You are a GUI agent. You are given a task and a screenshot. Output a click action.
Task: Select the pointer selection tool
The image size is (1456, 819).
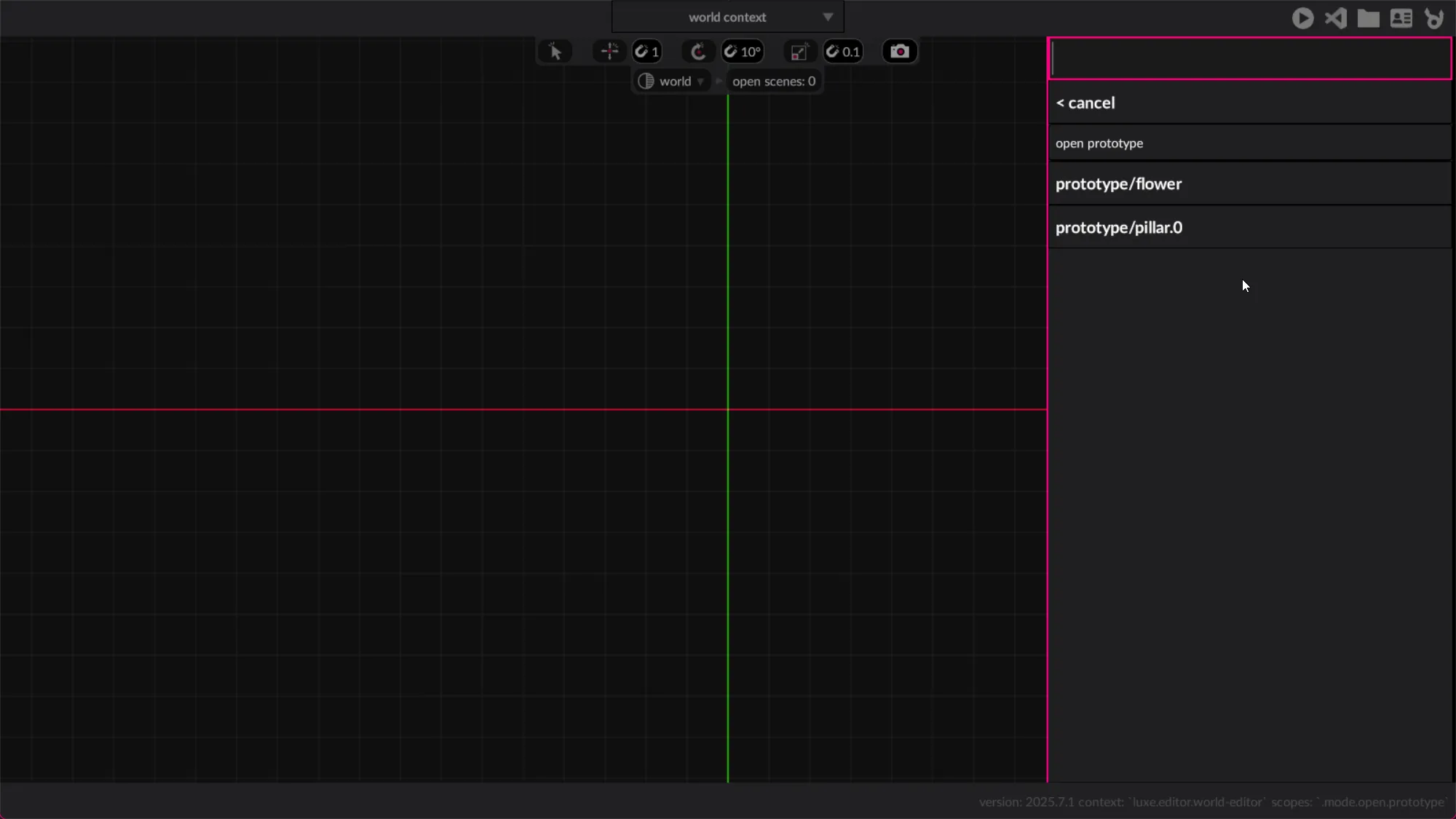pyautogui.click(x=555, y=52)
